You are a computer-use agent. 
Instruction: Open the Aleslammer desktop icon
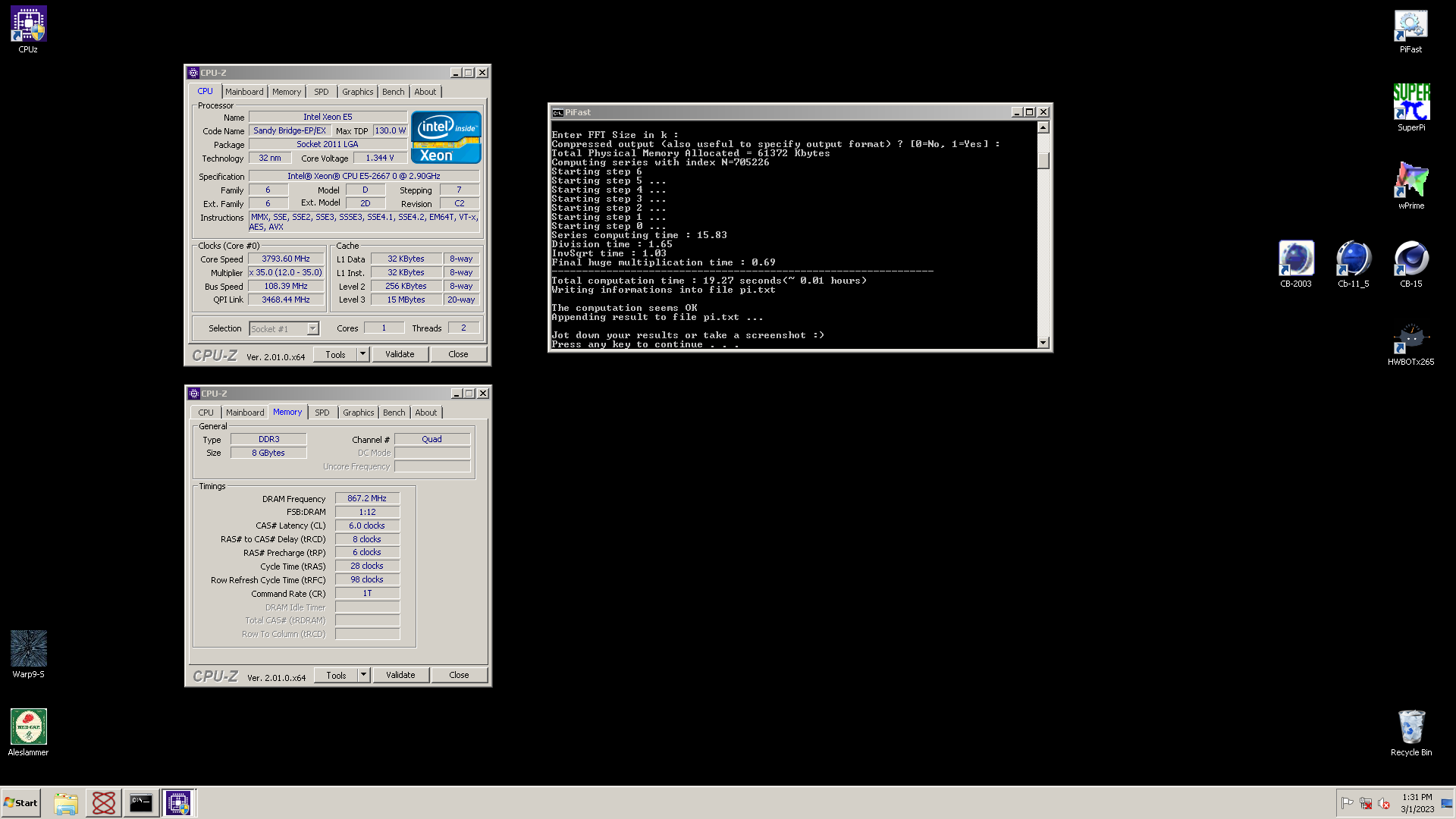point(28,733)
